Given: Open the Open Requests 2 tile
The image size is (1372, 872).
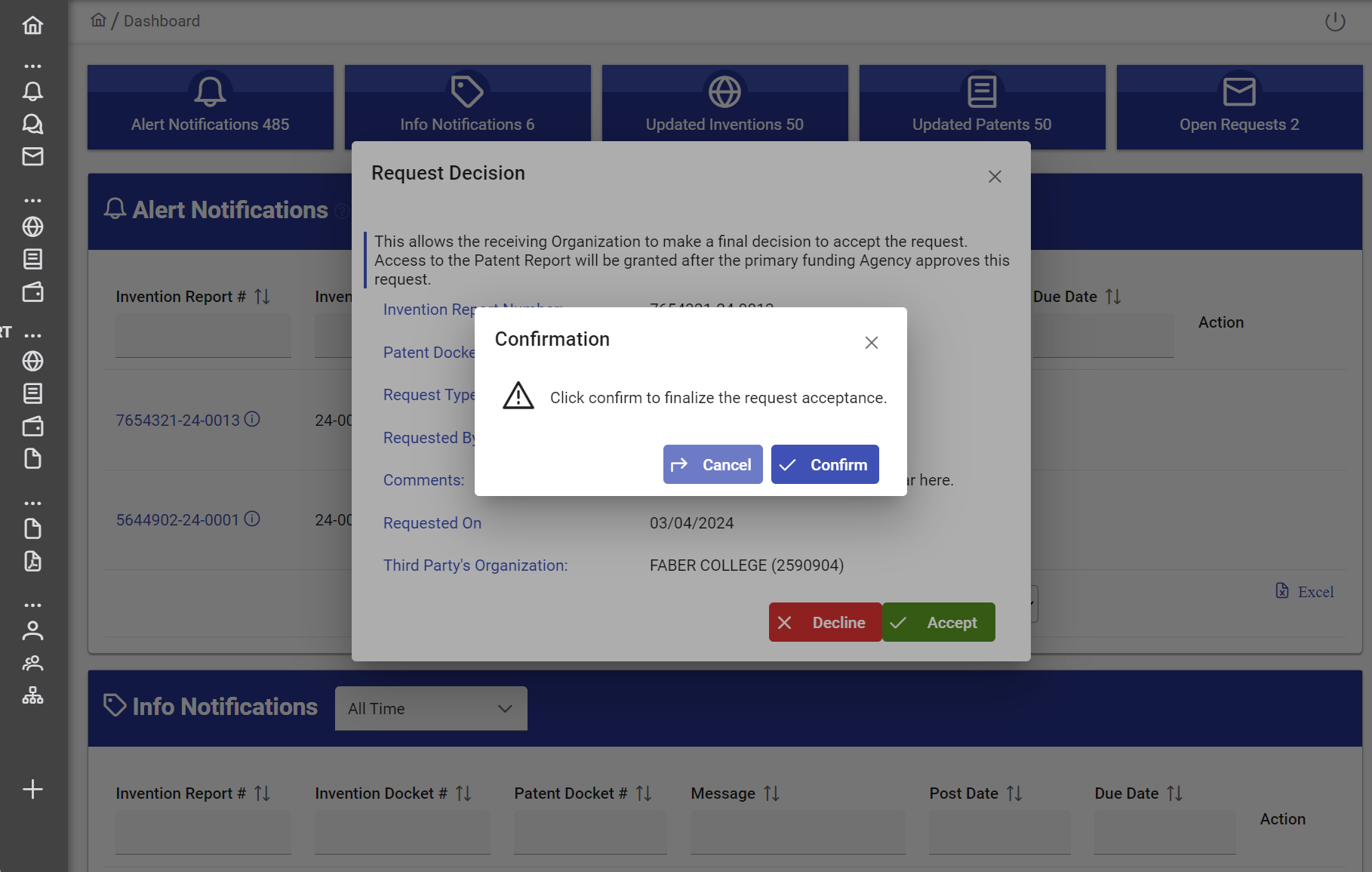Looking at the screenshot, I should click(x=1238, y=107).
